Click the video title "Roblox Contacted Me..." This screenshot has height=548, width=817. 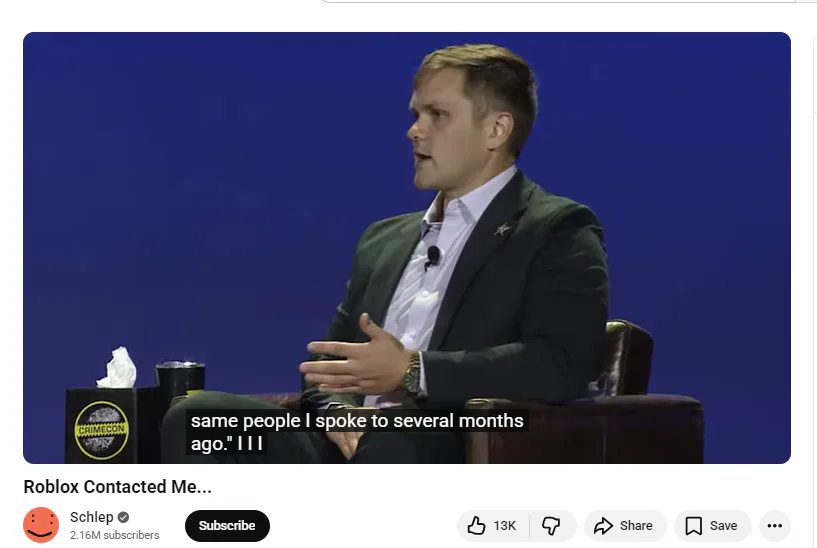[118, 487]
